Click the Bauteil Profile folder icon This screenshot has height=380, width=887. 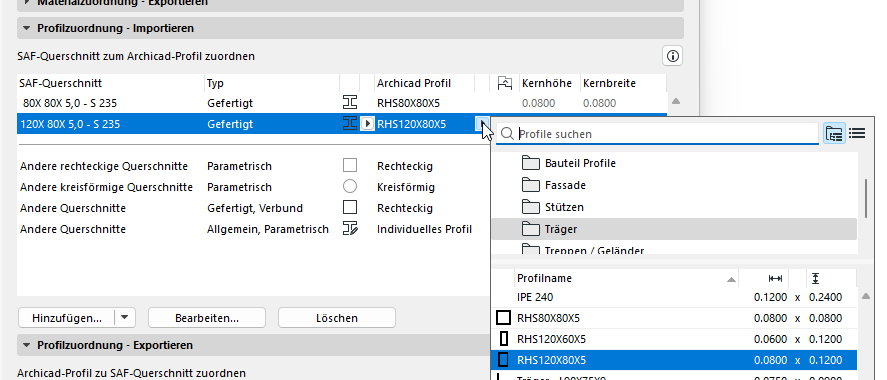click(x=531, y=163)
